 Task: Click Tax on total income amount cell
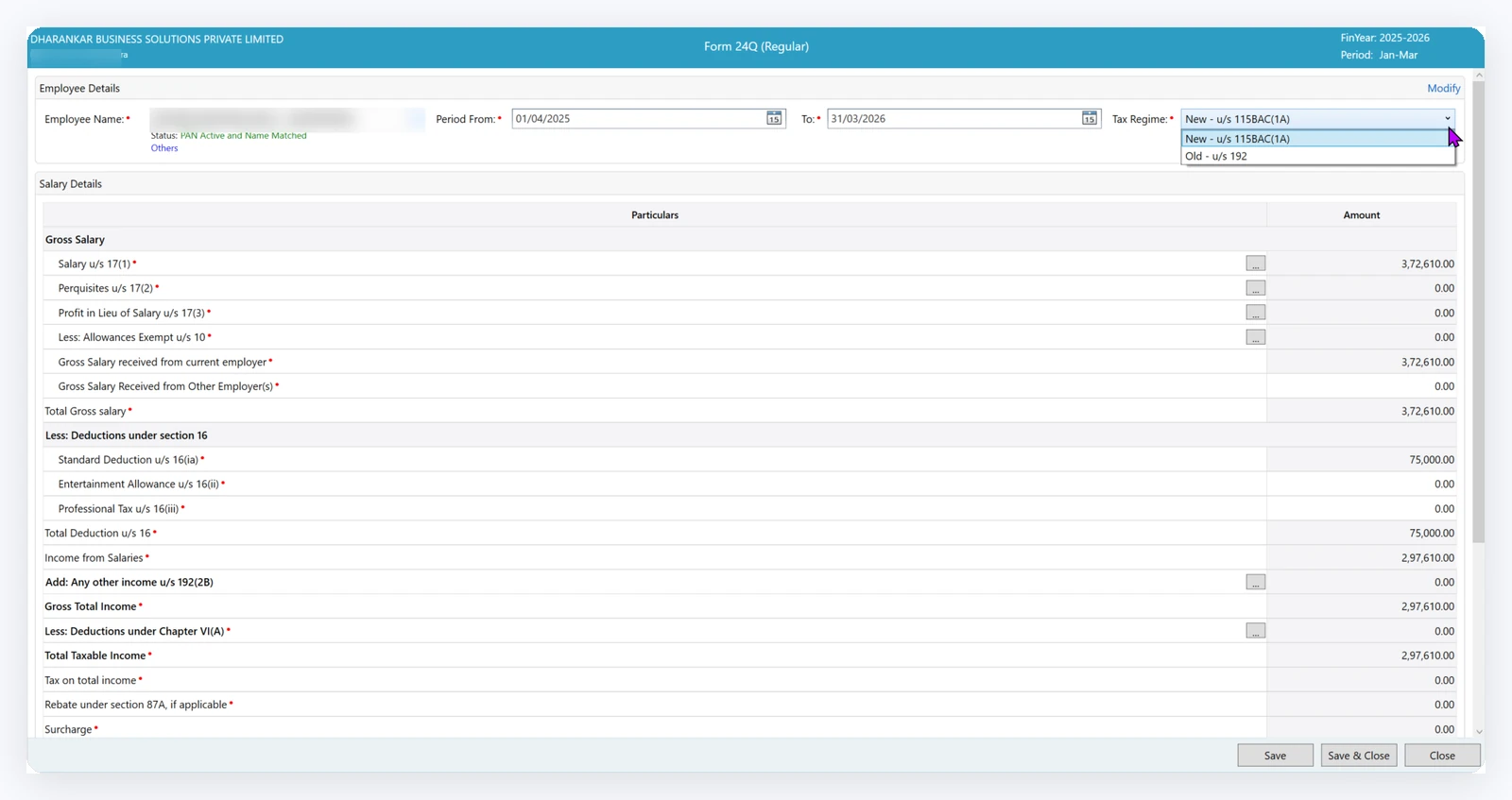1361,680
